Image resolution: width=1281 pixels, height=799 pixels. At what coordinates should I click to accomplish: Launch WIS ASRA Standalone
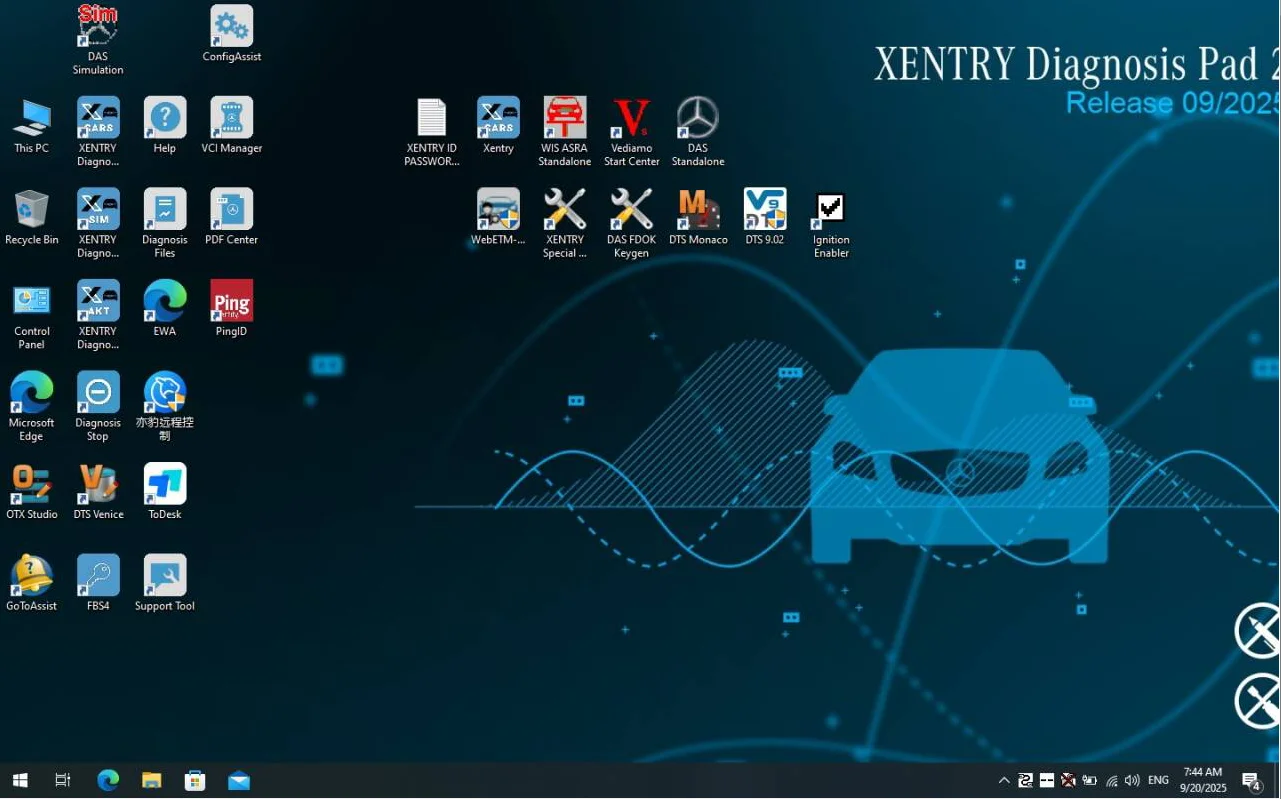pos(565,132)
